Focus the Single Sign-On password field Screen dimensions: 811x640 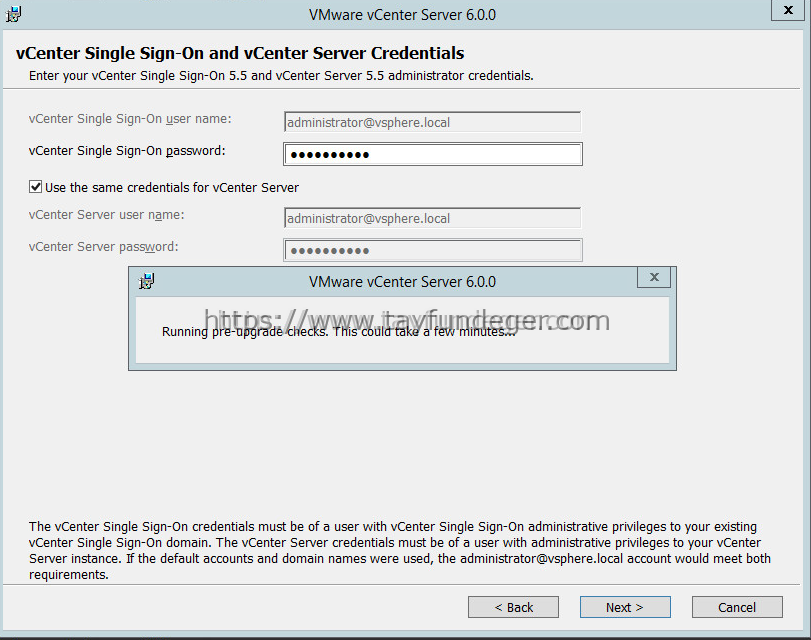433,154
